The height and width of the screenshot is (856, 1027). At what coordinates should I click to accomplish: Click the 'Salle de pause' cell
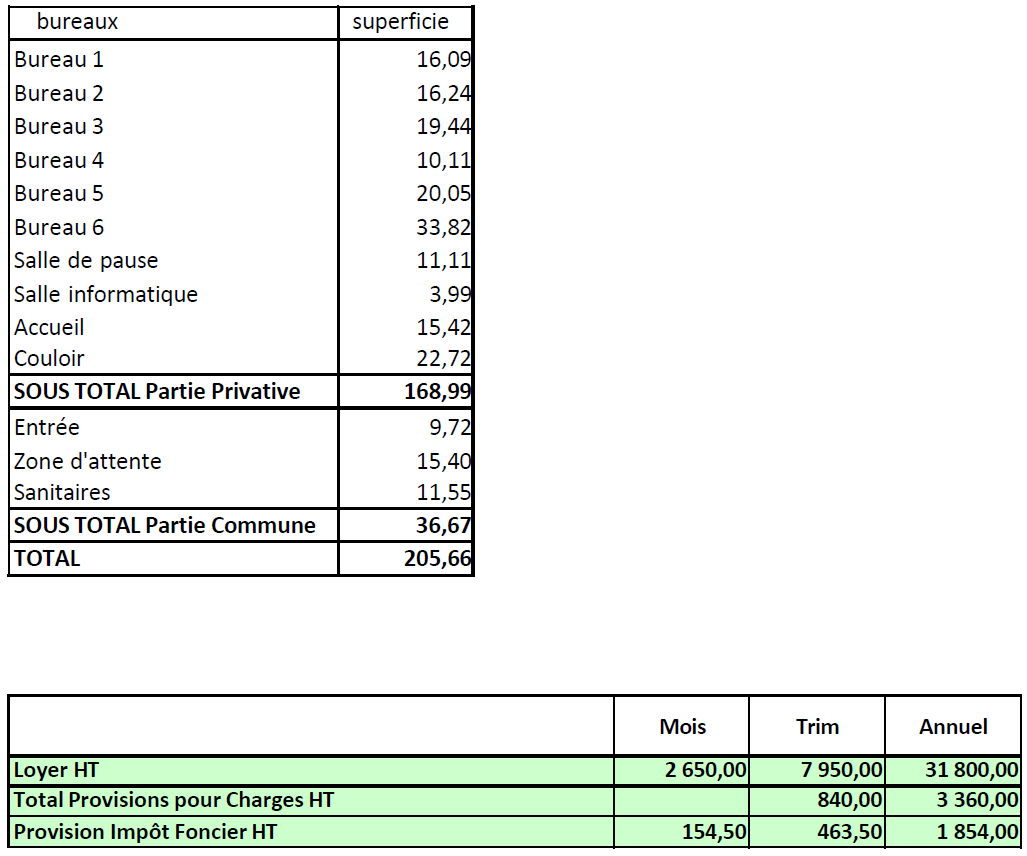click(x=86, y=261)
